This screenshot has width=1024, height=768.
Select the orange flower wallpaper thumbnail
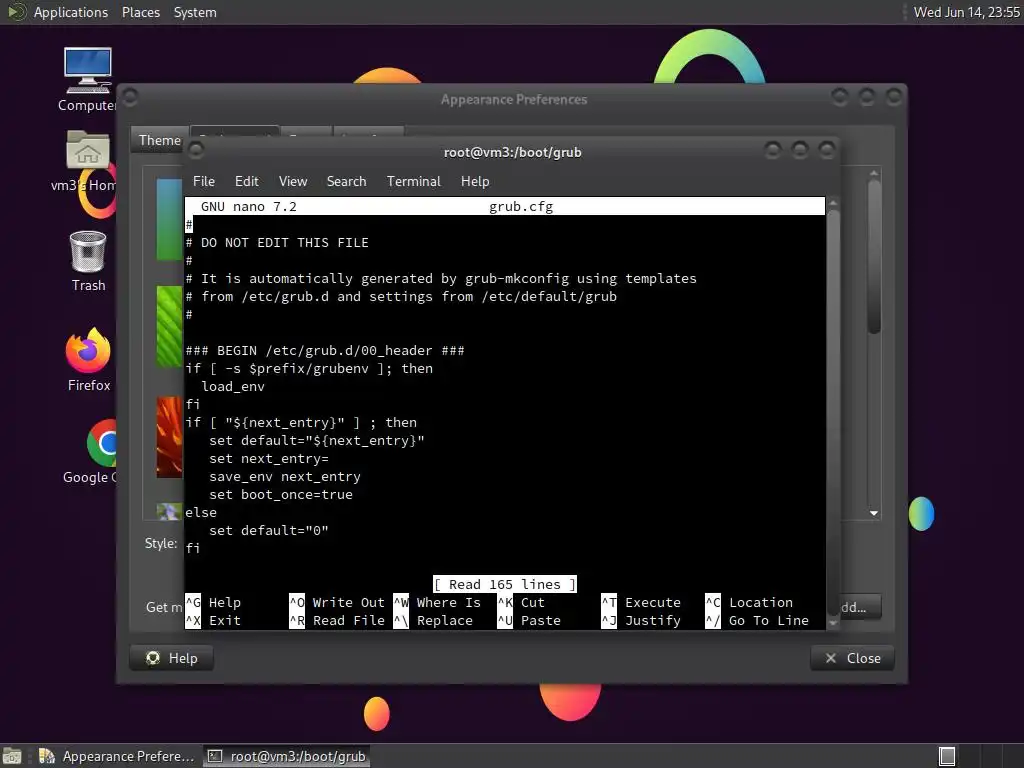coord(170,437)
